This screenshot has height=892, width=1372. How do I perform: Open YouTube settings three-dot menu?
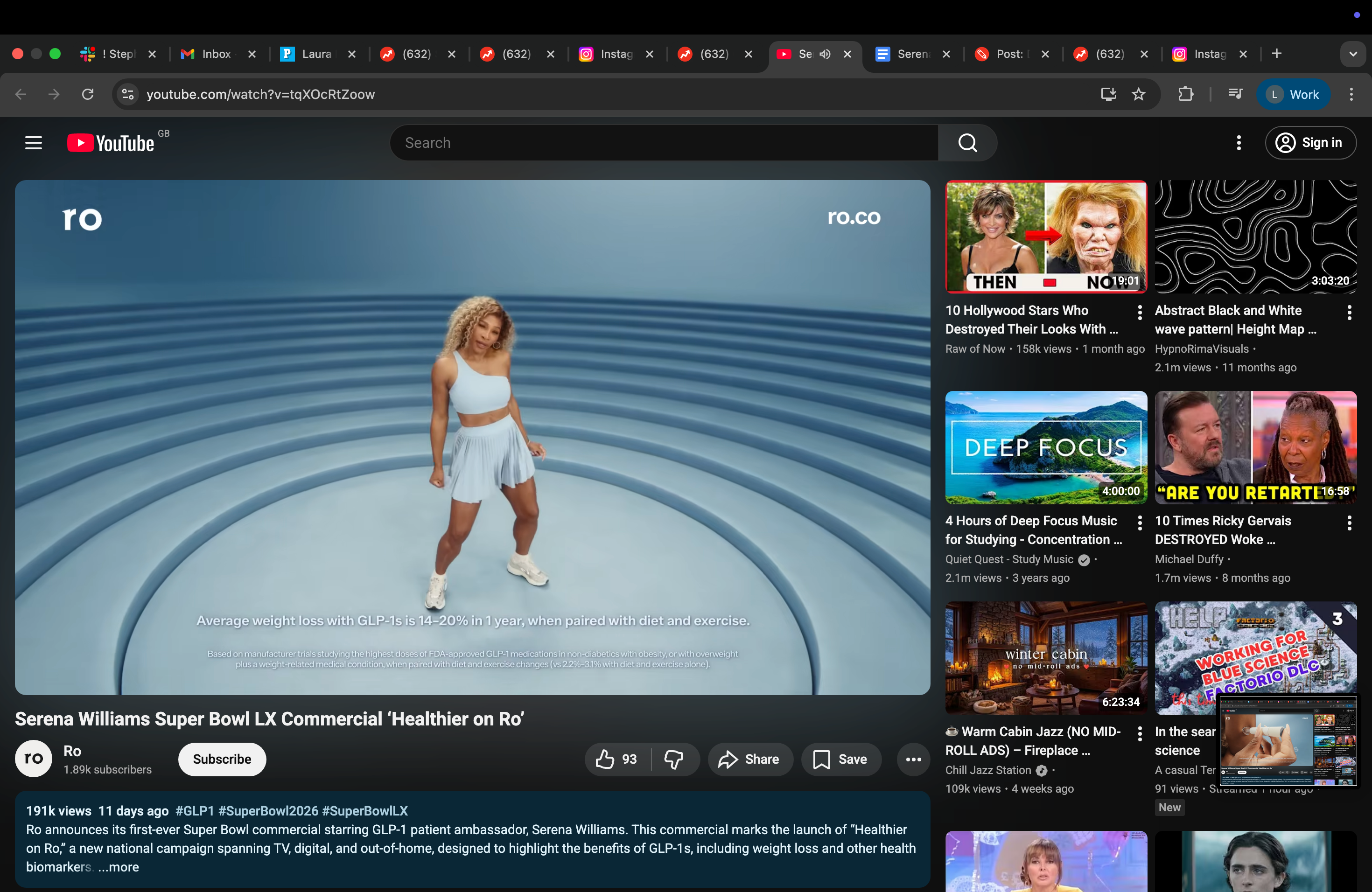click(x=1238, y=143)
